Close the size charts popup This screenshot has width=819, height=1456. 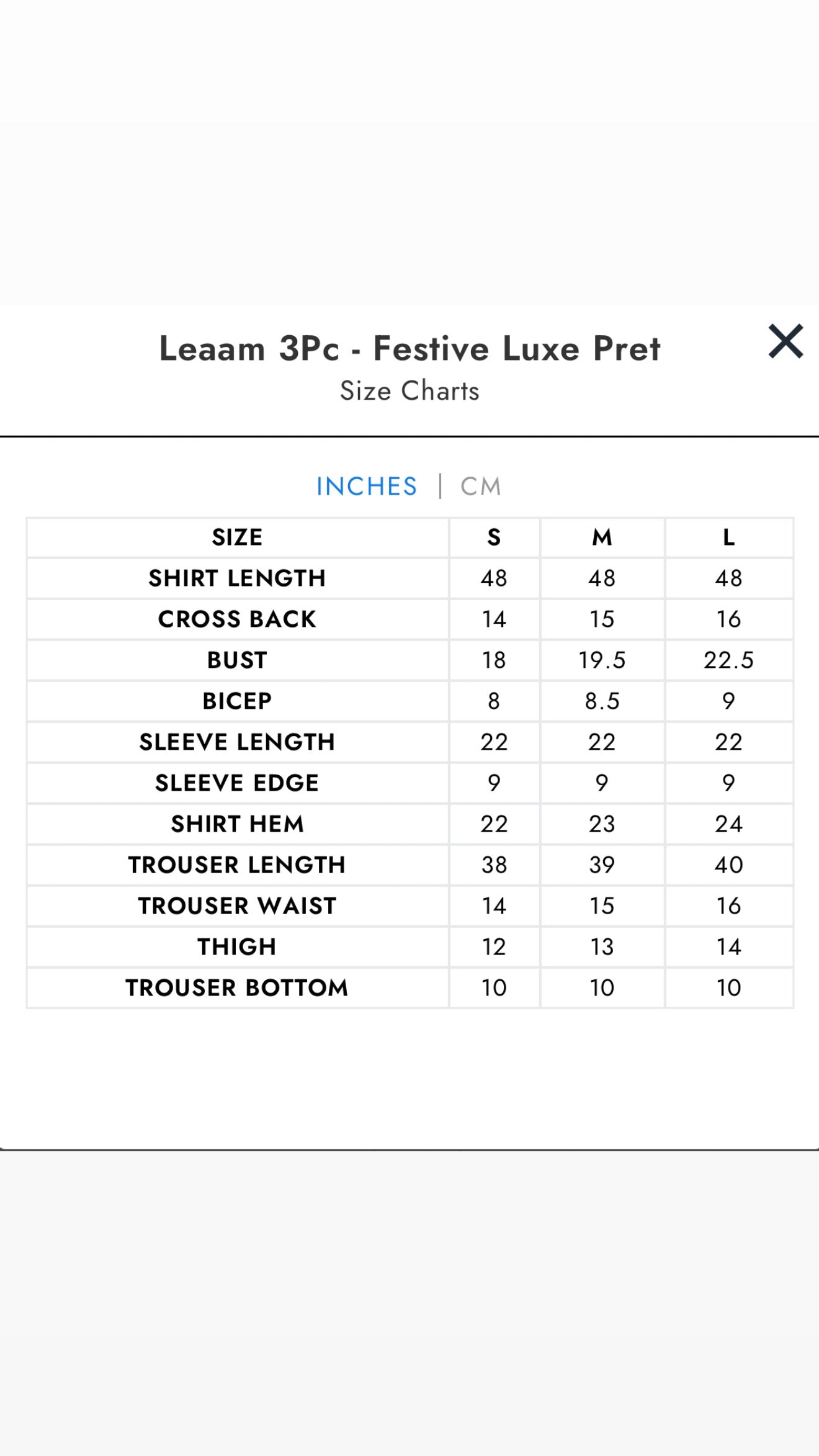click(785, 341)
